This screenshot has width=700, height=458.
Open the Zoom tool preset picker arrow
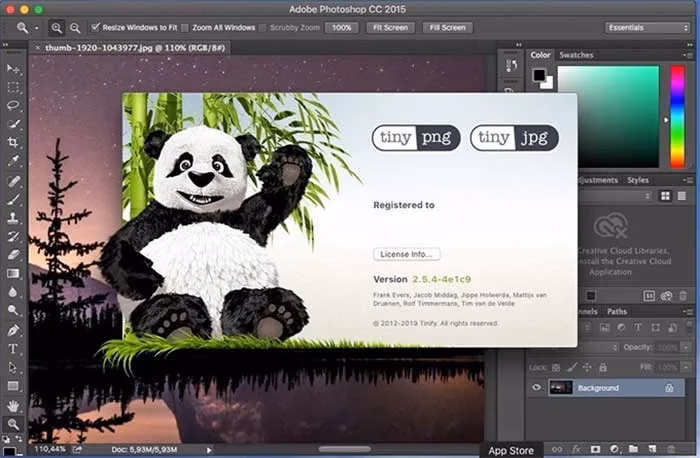point(37,28)
